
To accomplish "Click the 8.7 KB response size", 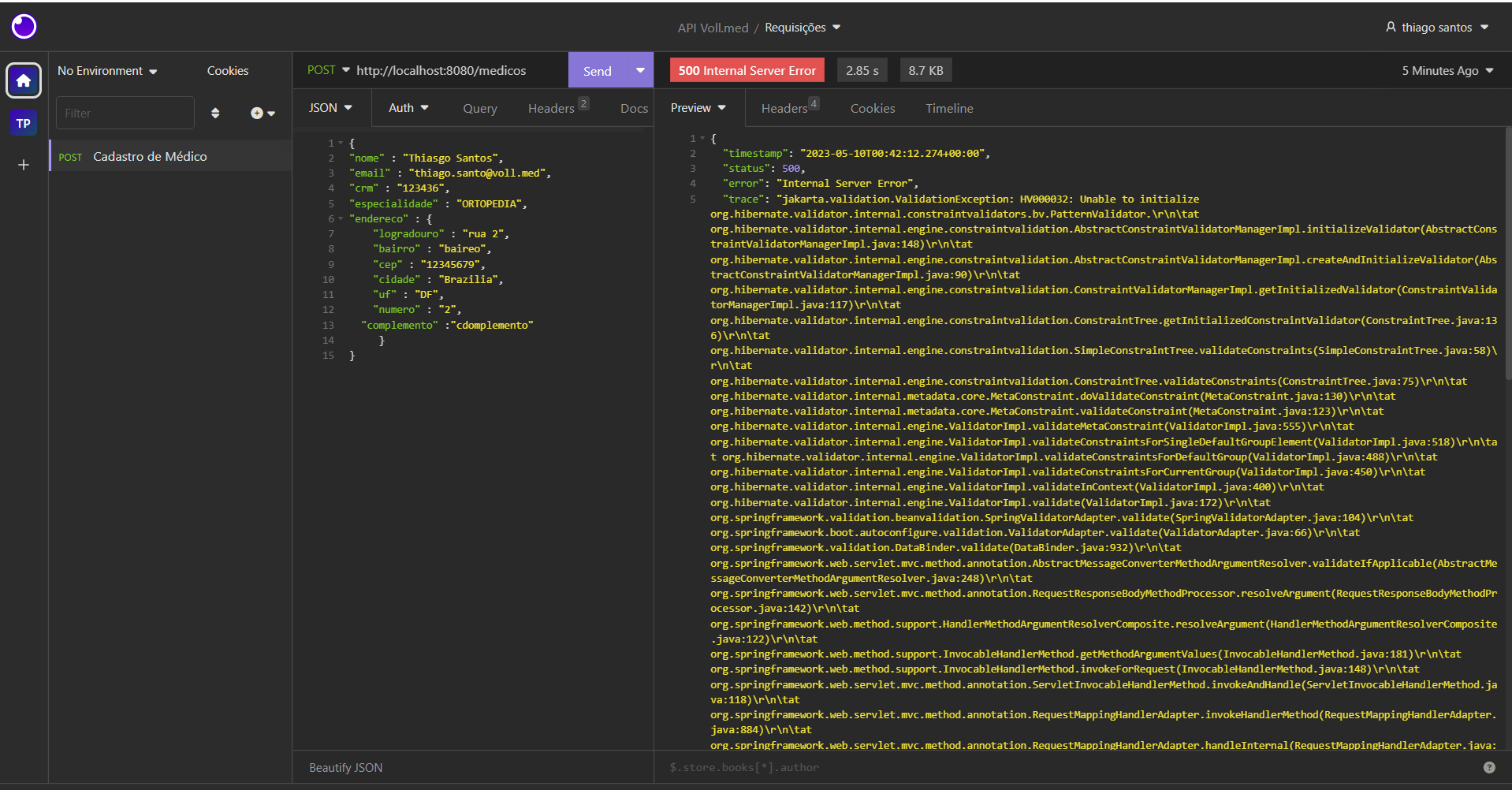I will click(925, 70).
